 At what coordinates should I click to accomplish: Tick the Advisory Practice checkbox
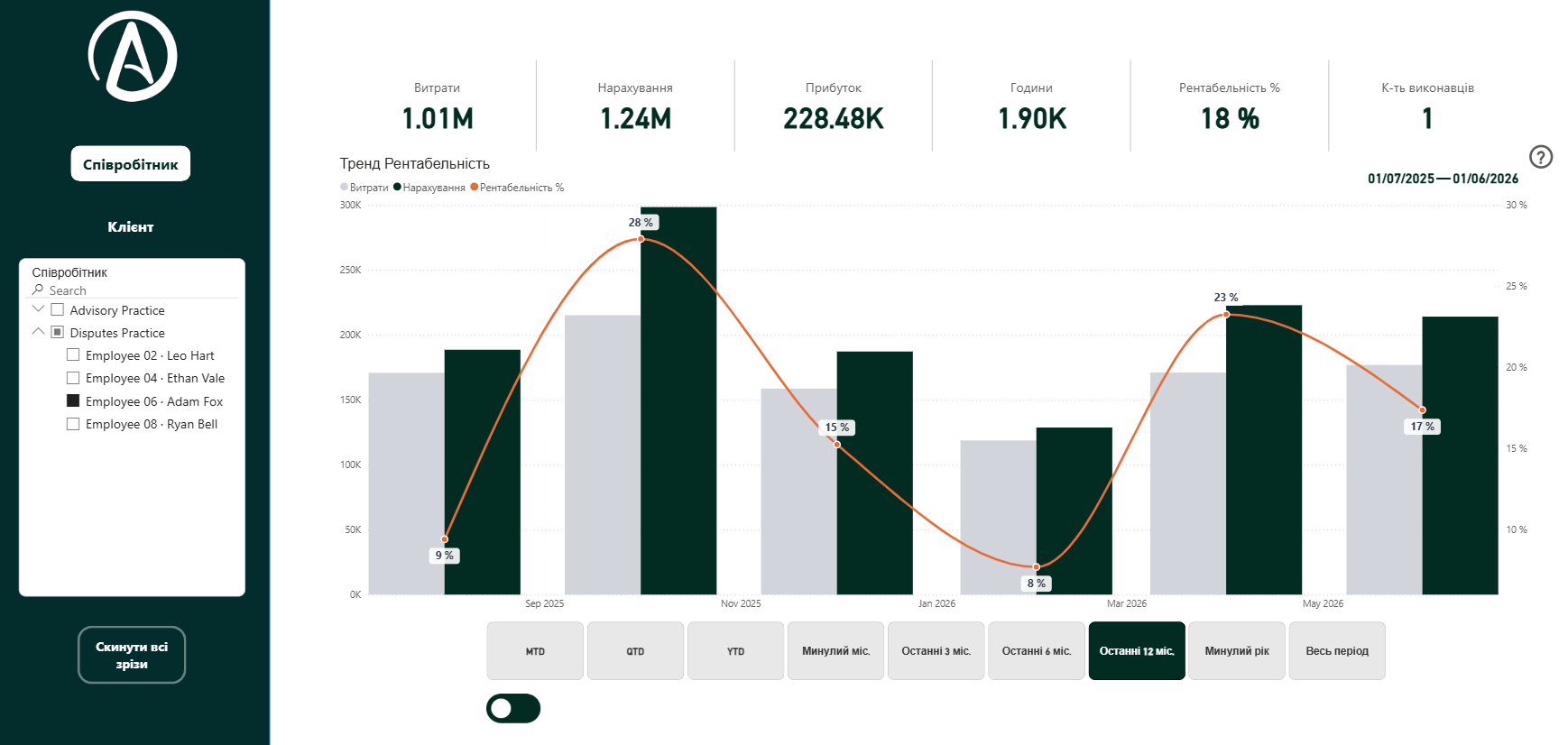click(x=58, y=309)
